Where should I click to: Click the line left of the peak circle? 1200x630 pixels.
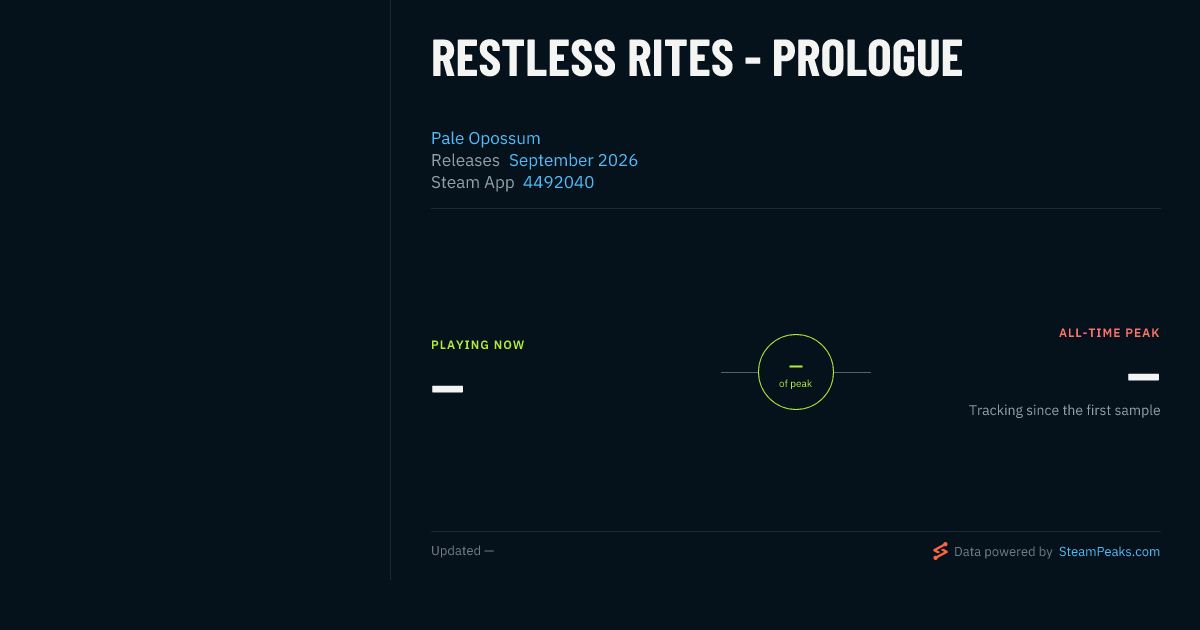(739, 372)
